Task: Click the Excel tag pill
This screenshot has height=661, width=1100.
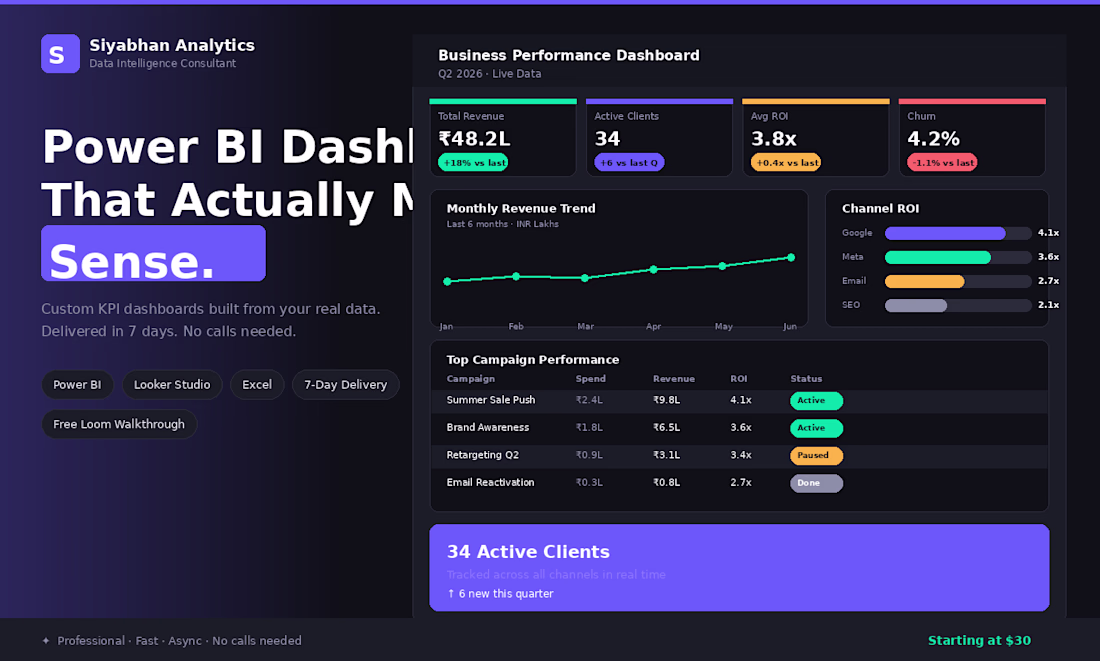Action: (257, 385)
